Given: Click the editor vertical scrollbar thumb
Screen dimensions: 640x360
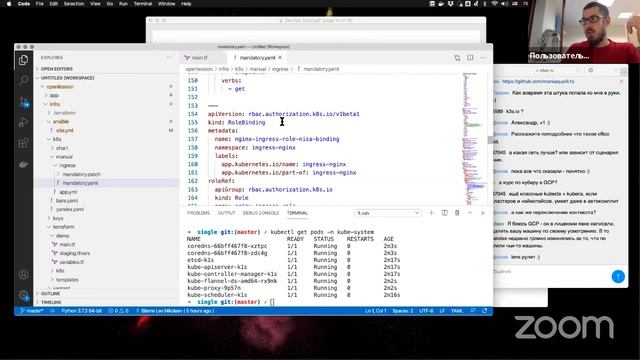Looking at the screenshot, I should tap(490, 140).
